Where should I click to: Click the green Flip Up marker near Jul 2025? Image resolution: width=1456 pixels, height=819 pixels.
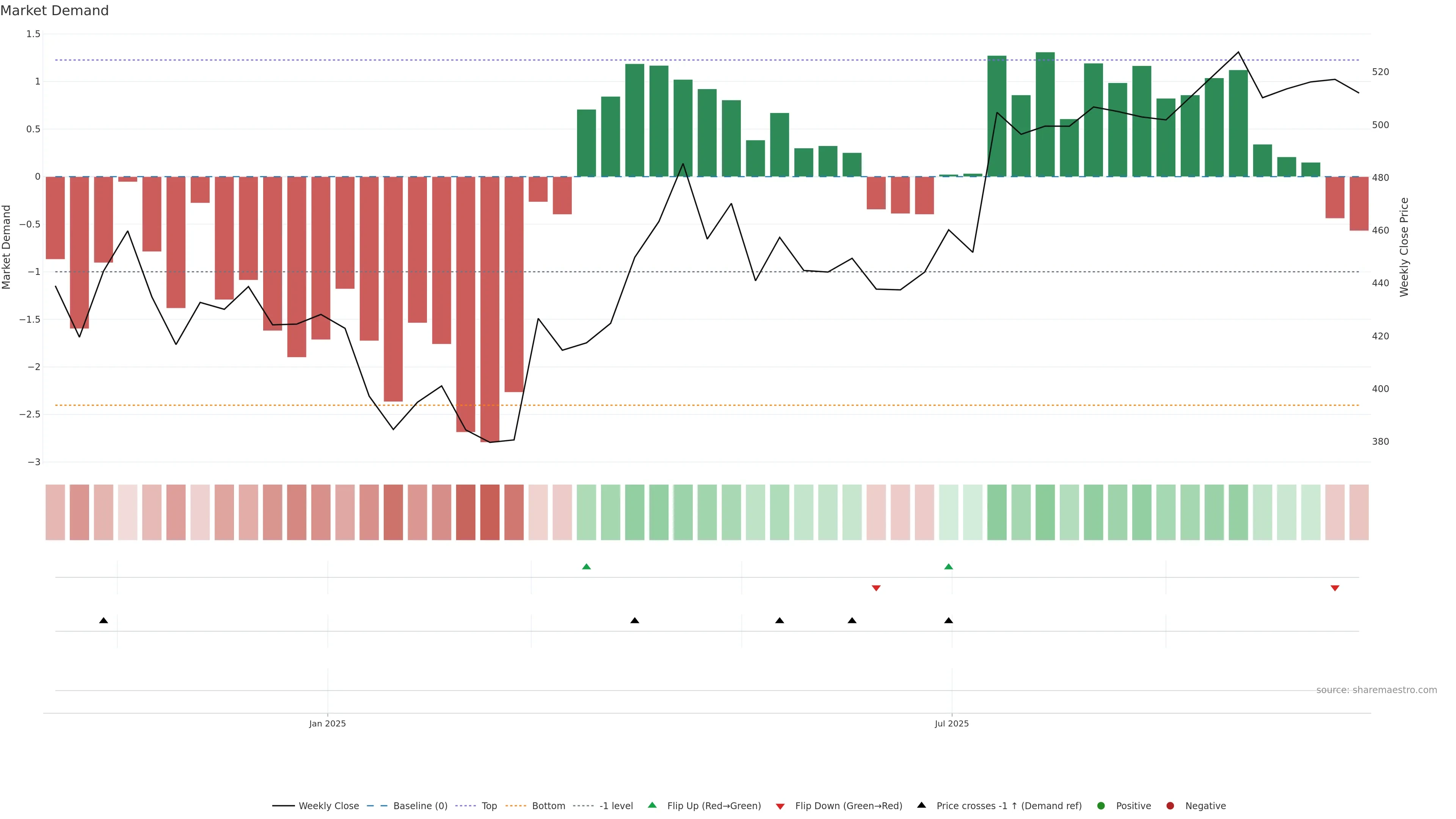click(948, 567)
